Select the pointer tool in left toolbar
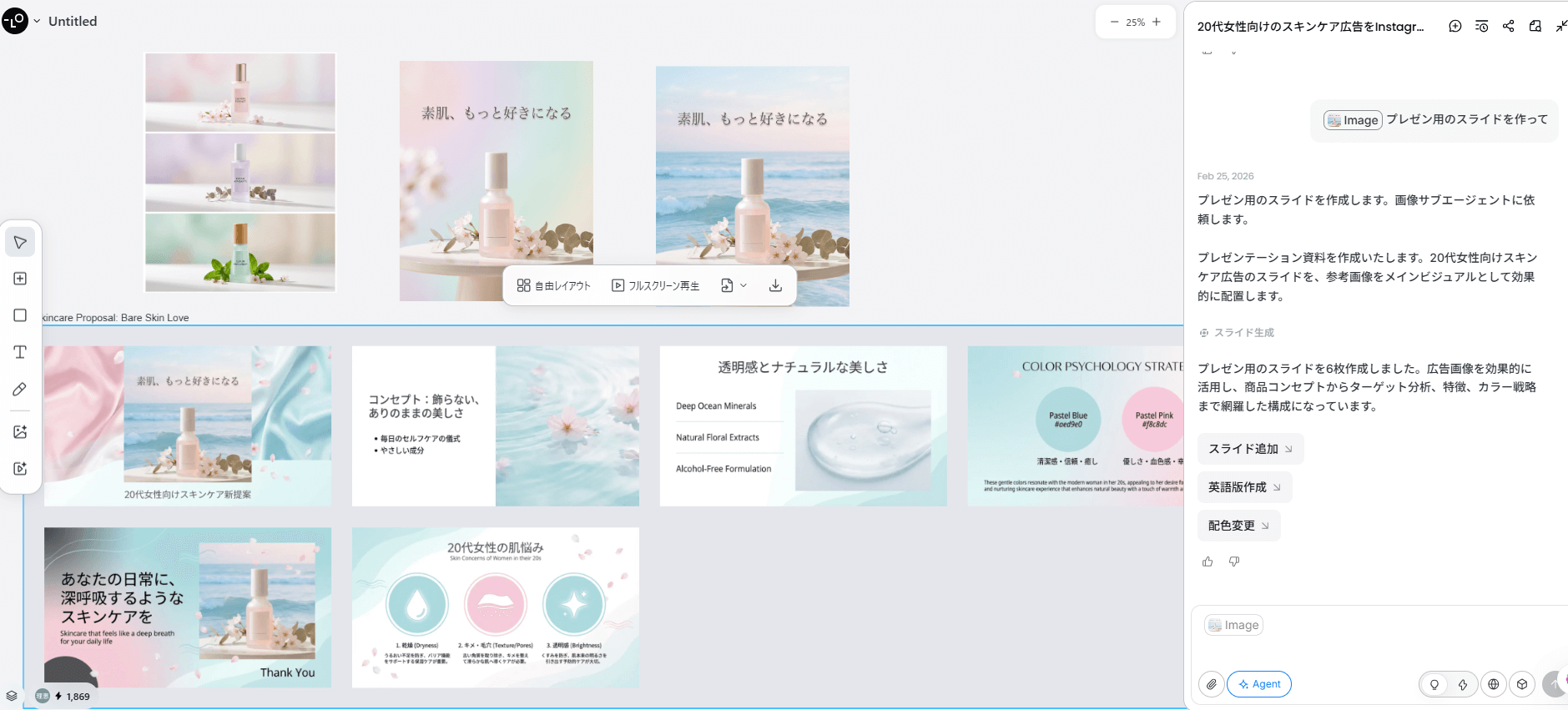The height and width of the screenshot is (710, 1568). 20,243
